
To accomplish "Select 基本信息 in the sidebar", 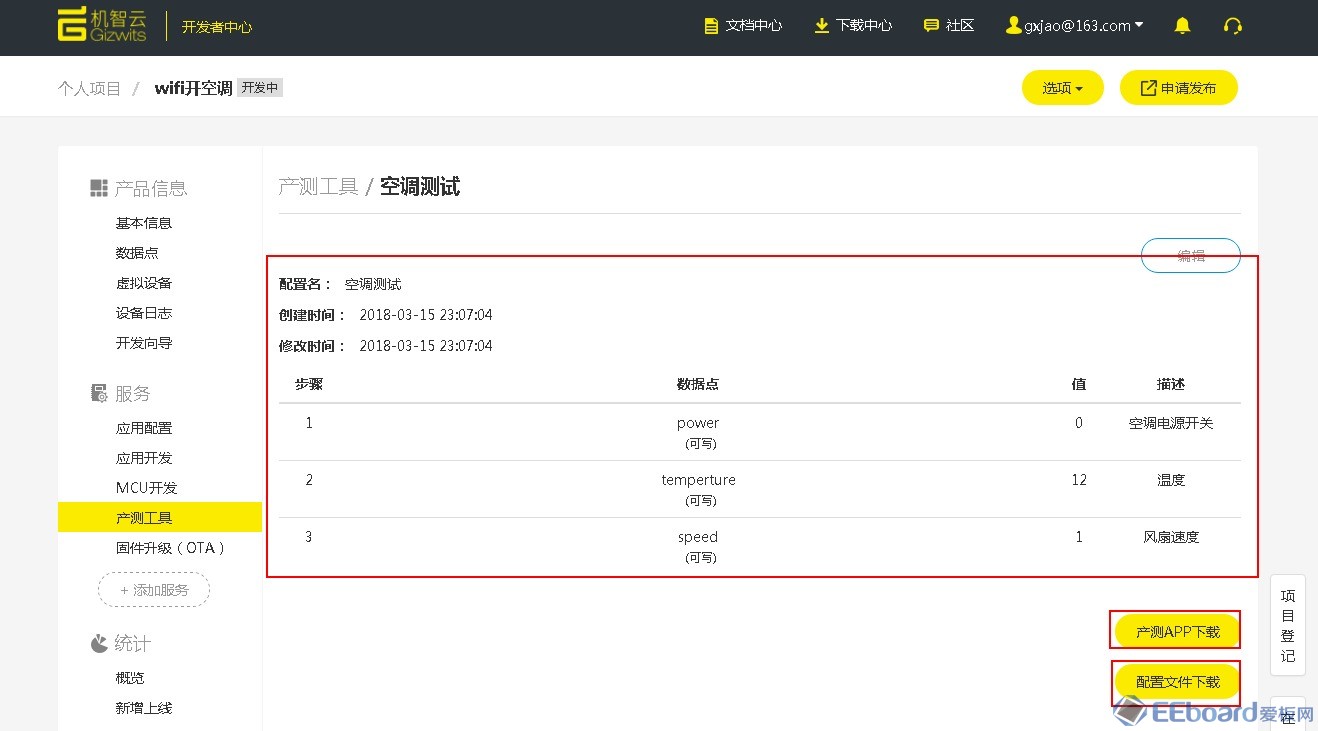I will (x=144, y=223).
